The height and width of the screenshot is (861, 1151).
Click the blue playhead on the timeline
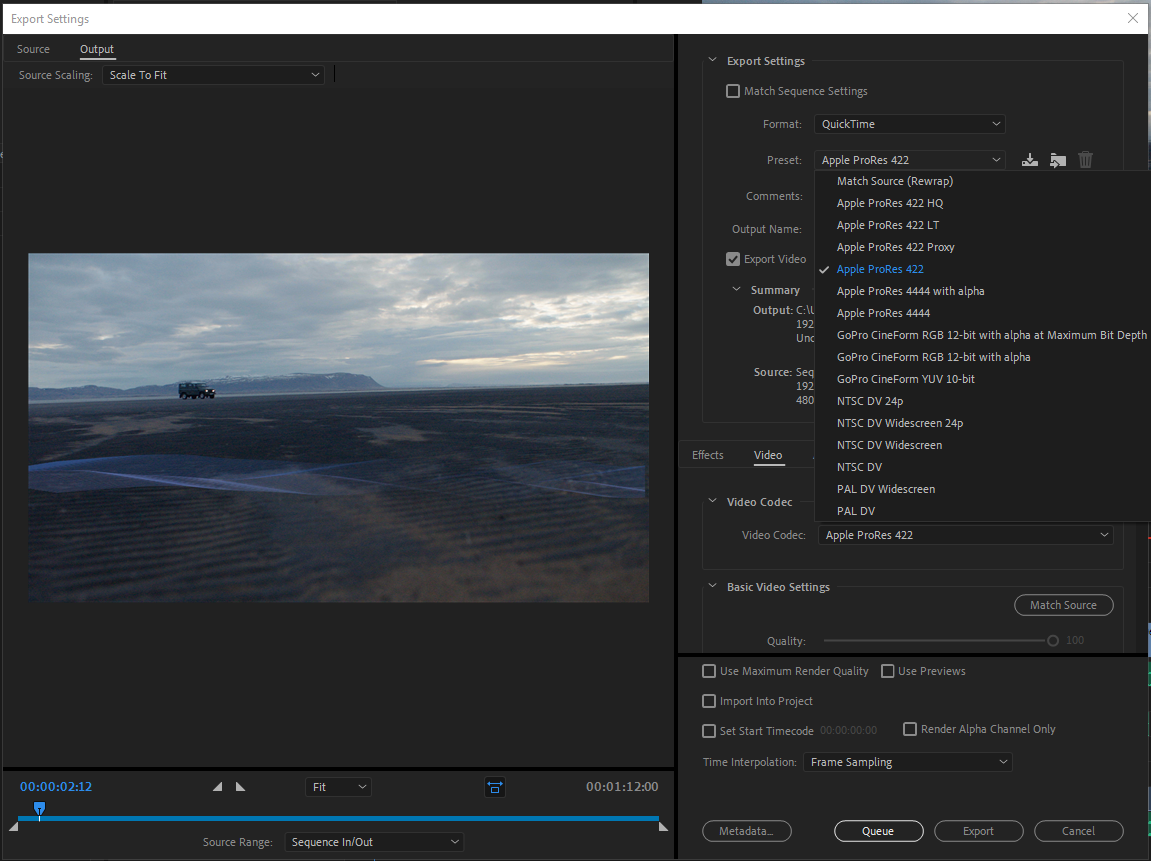(x=40, y=809)
